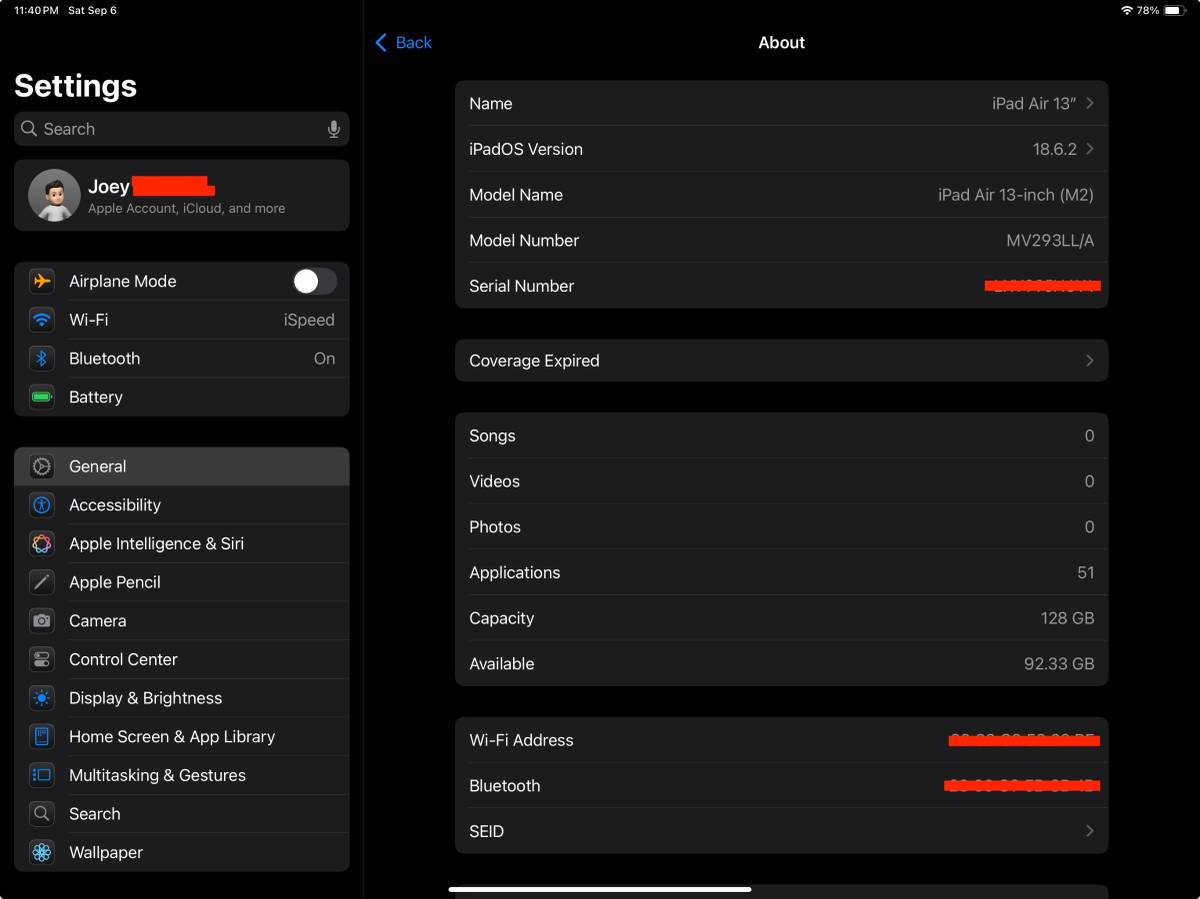1200x899 pixels.
Task: Select Wi-Fi in the sidebar
Action: click(x=181, y=320)
